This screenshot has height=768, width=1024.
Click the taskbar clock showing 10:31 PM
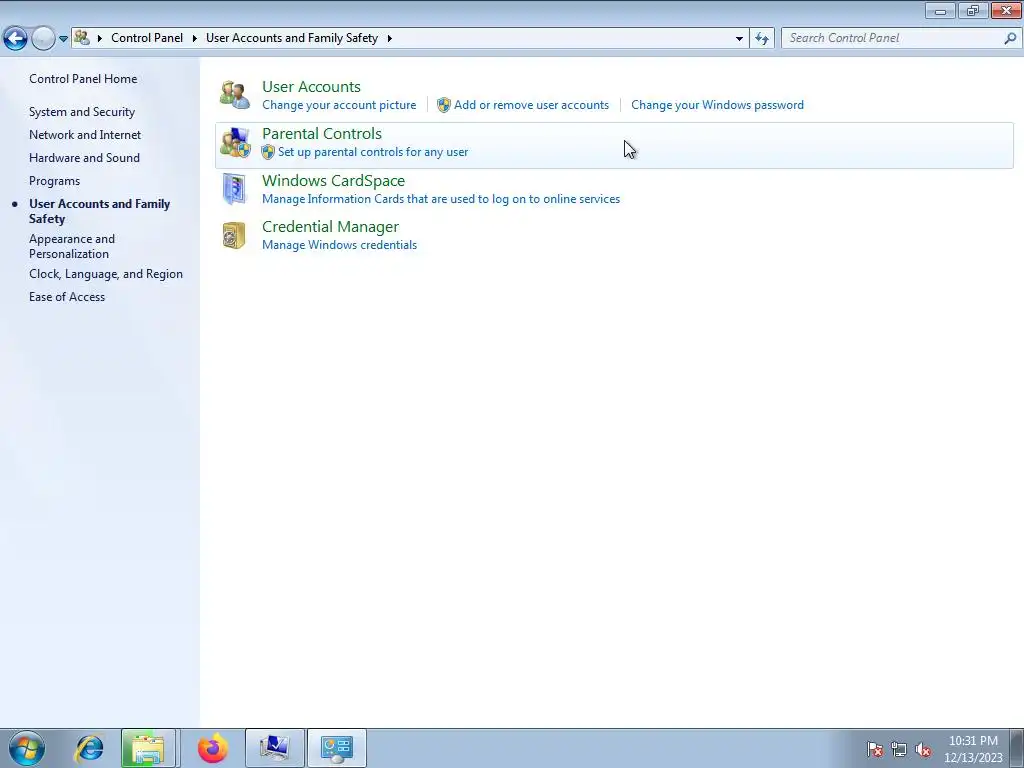click(973, 749)
